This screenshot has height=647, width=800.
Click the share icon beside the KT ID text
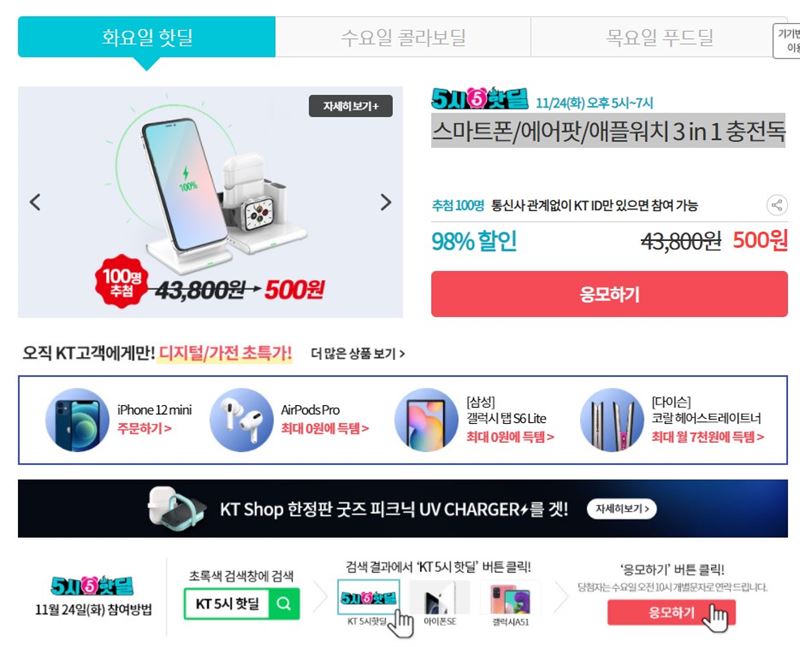777,205
